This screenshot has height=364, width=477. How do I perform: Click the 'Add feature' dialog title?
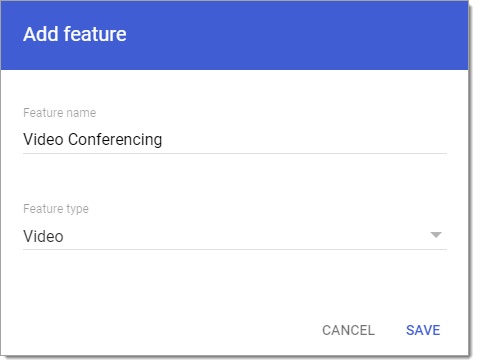75,34
